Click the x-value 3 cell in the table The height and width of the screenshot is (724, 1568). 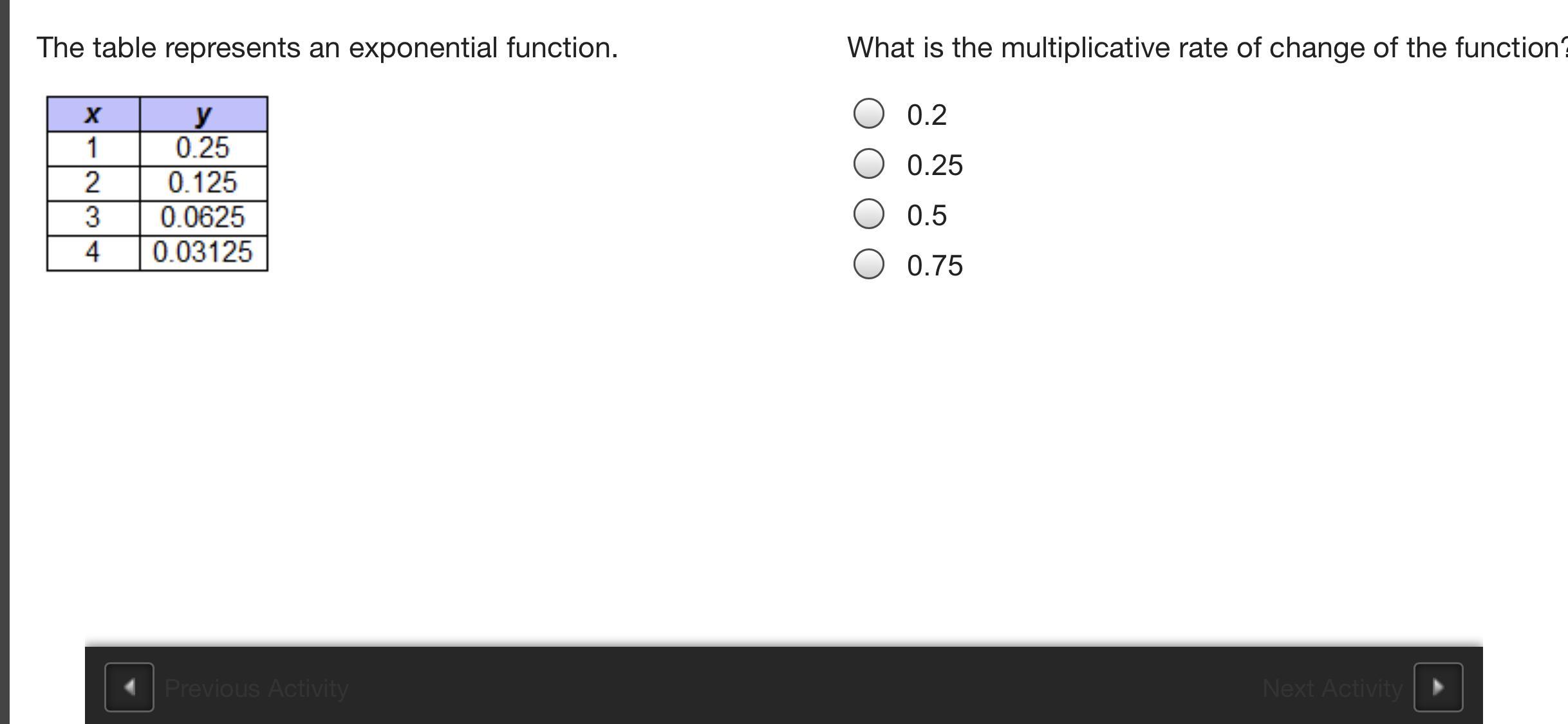click(x=93, y=218)
